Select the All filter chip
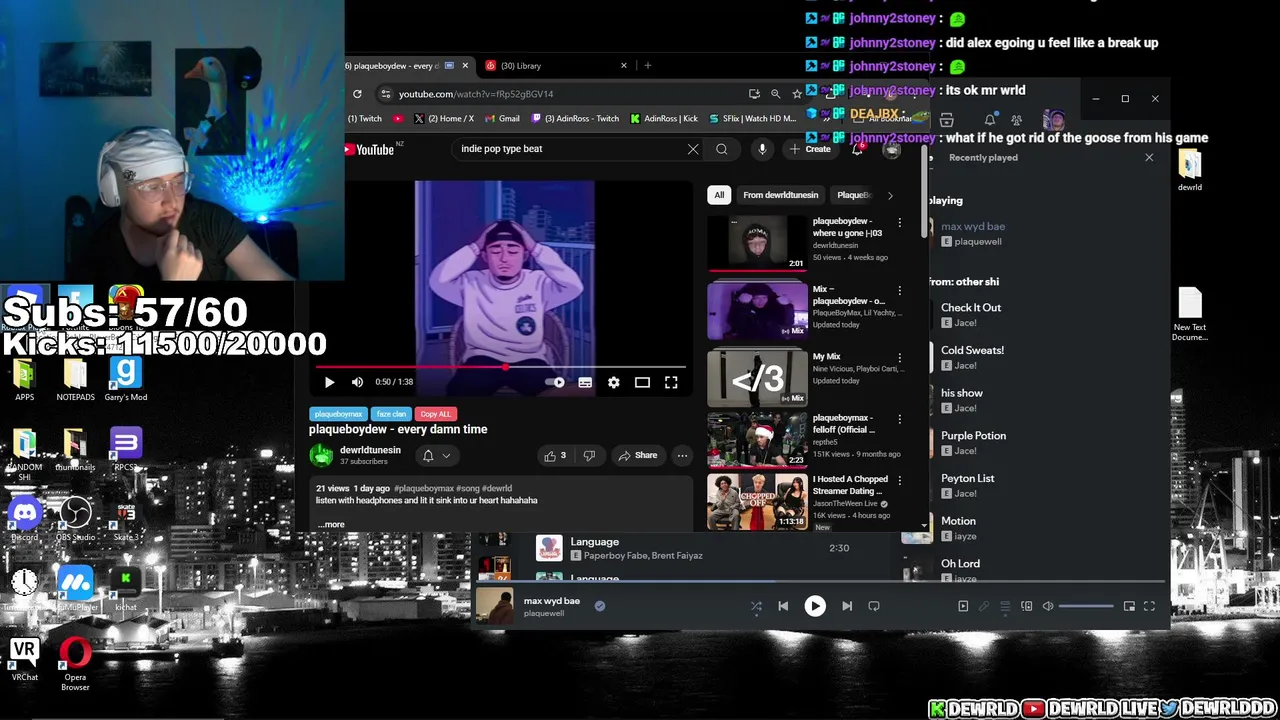The width and height of the screenshot is (1280, 720). click(719, 195)
